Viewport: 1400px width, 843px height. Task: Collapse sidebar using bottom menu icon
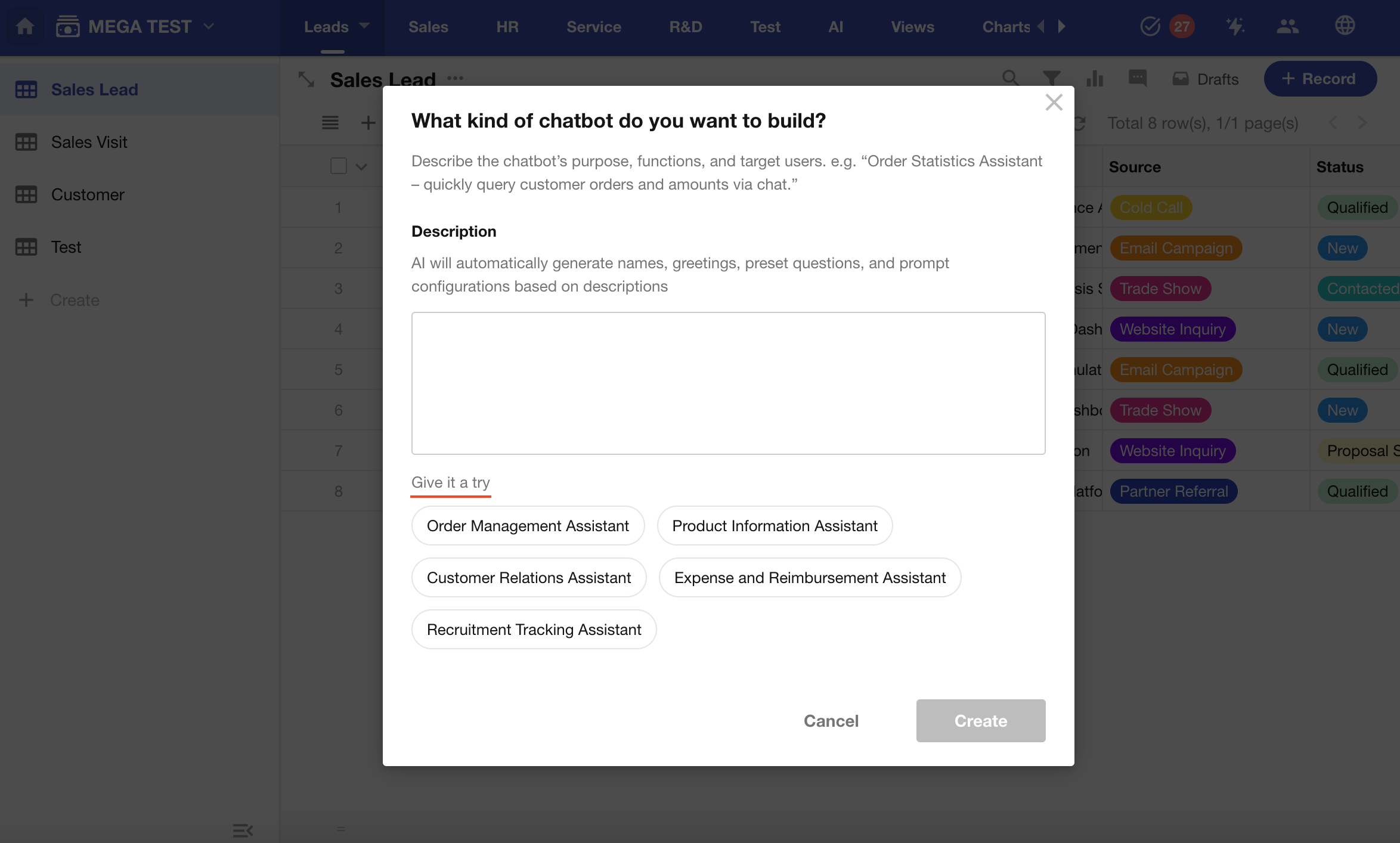click(x=243, y=830)
